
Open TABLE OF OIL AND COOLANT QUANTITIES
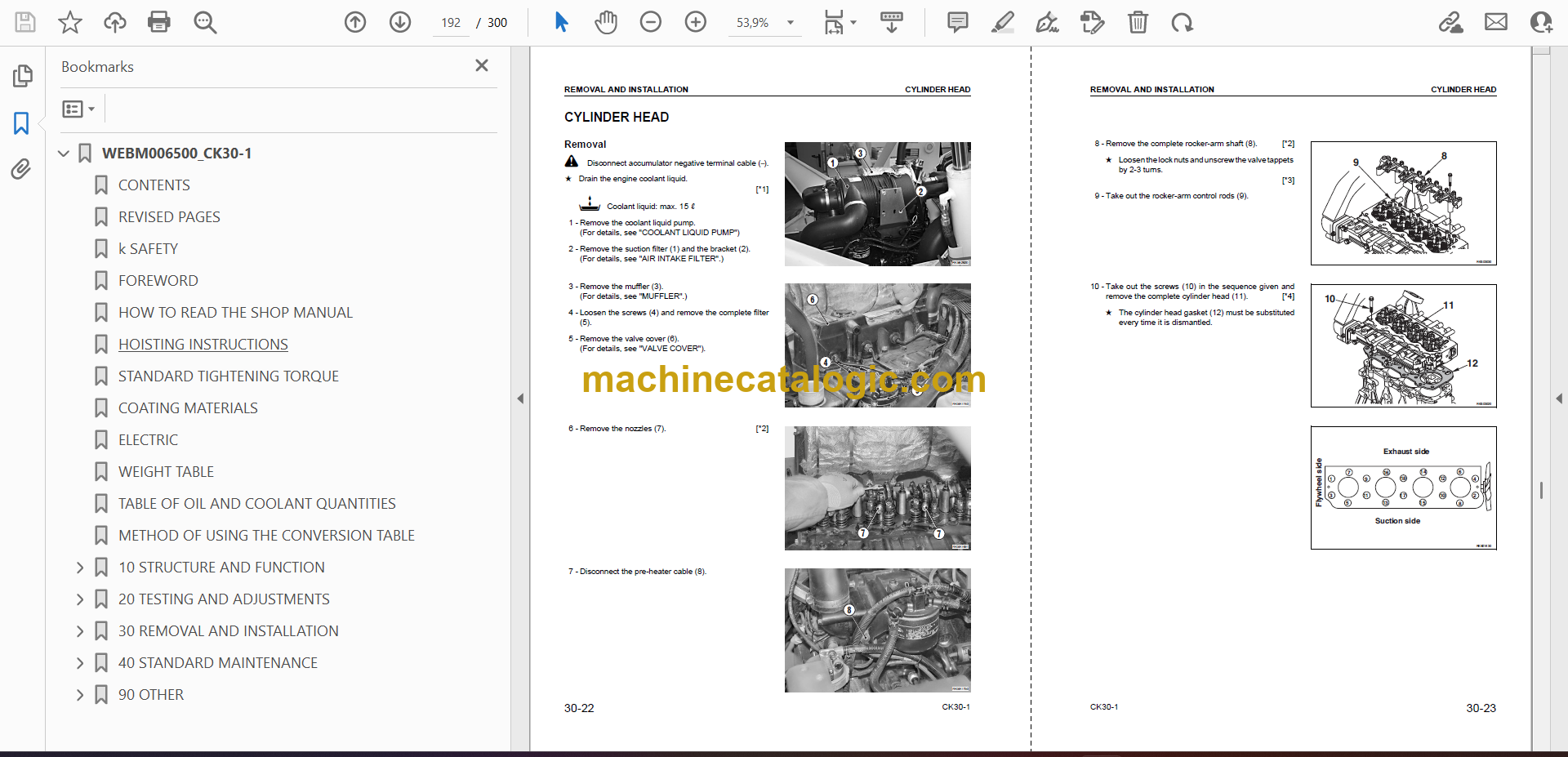(x=256, y=504)
